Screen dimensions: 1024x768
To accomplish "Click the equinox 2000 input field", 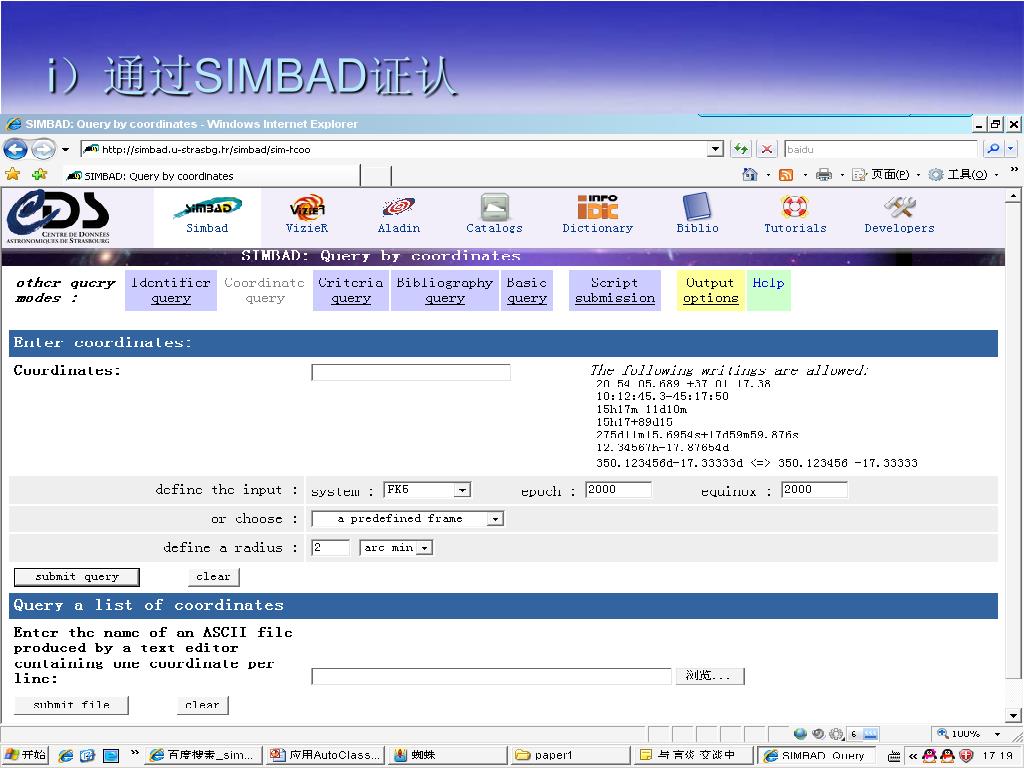I will coord(814,490).
